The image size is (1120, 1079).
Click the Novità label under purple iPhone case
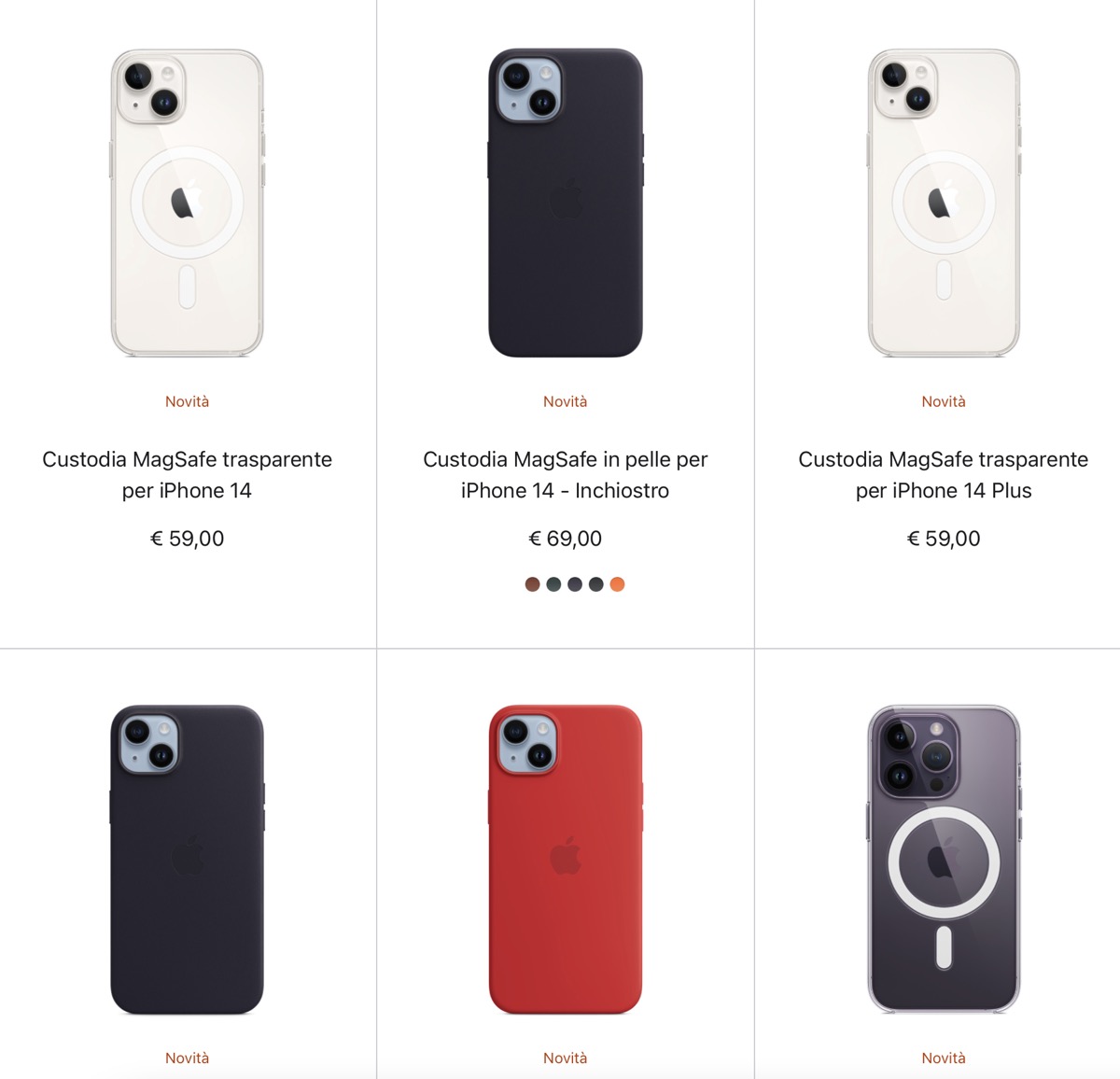[944, 1058]
